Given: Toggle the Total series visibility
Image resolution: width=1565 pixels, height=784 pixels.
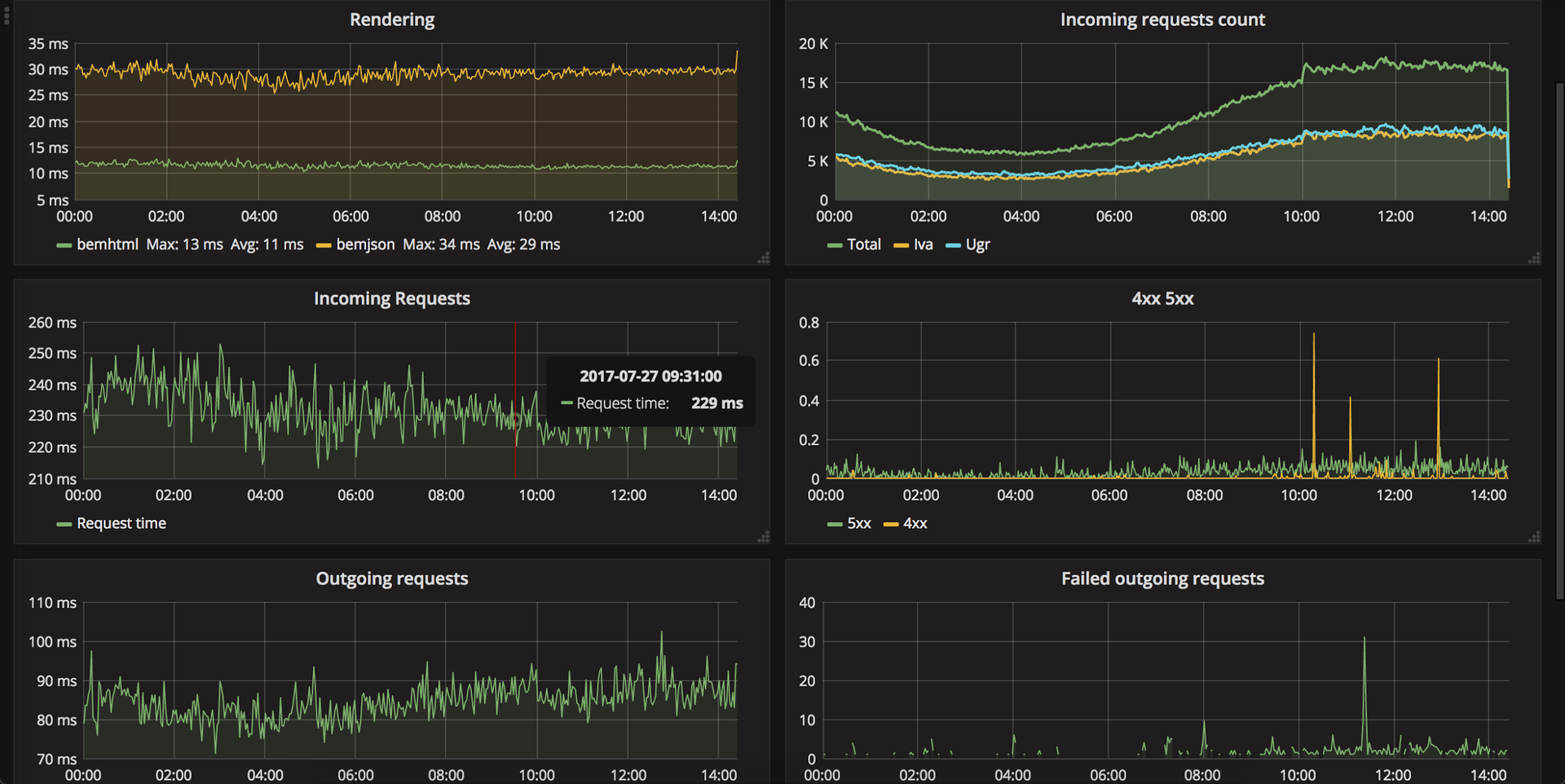Looking at the screenshot, I should pyautogui.click(x=863, y=244).
